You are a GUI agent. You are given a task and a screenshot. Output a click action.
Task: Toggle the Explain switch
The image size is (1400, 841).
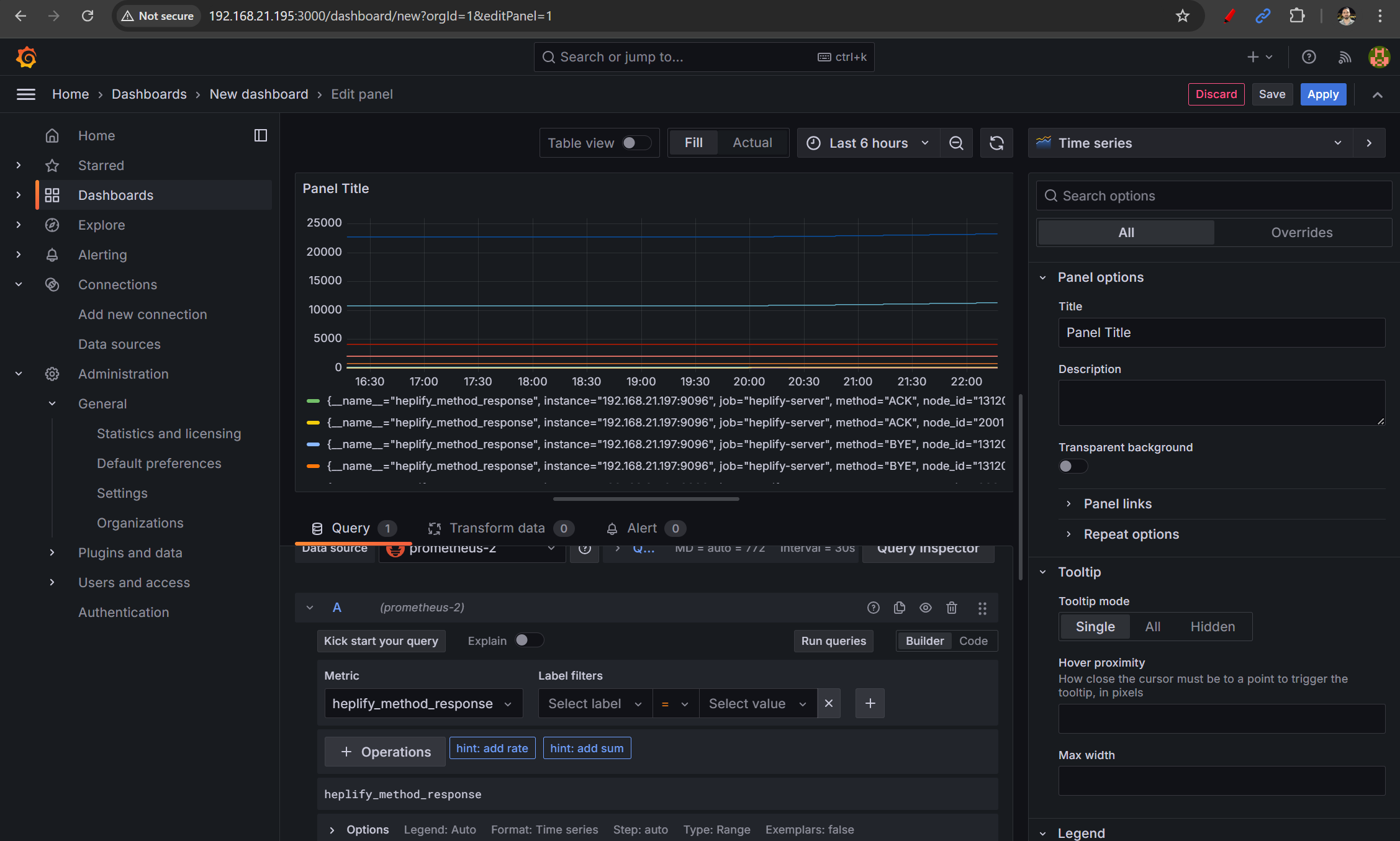click(530, 640)
